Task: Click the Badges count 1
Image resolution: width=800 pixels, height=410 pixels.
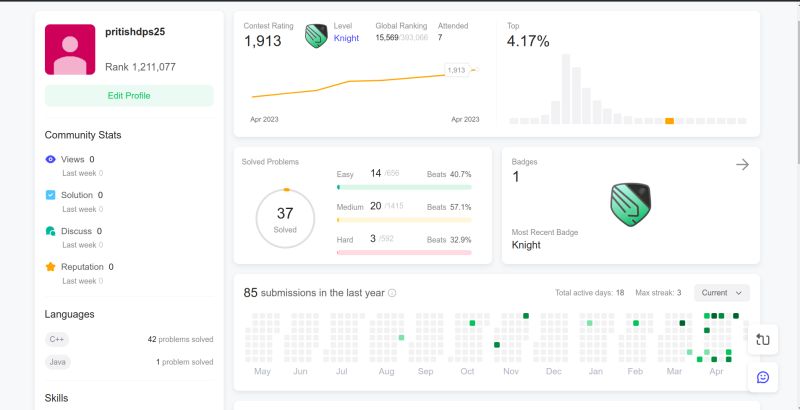Action: coord(515,177)
